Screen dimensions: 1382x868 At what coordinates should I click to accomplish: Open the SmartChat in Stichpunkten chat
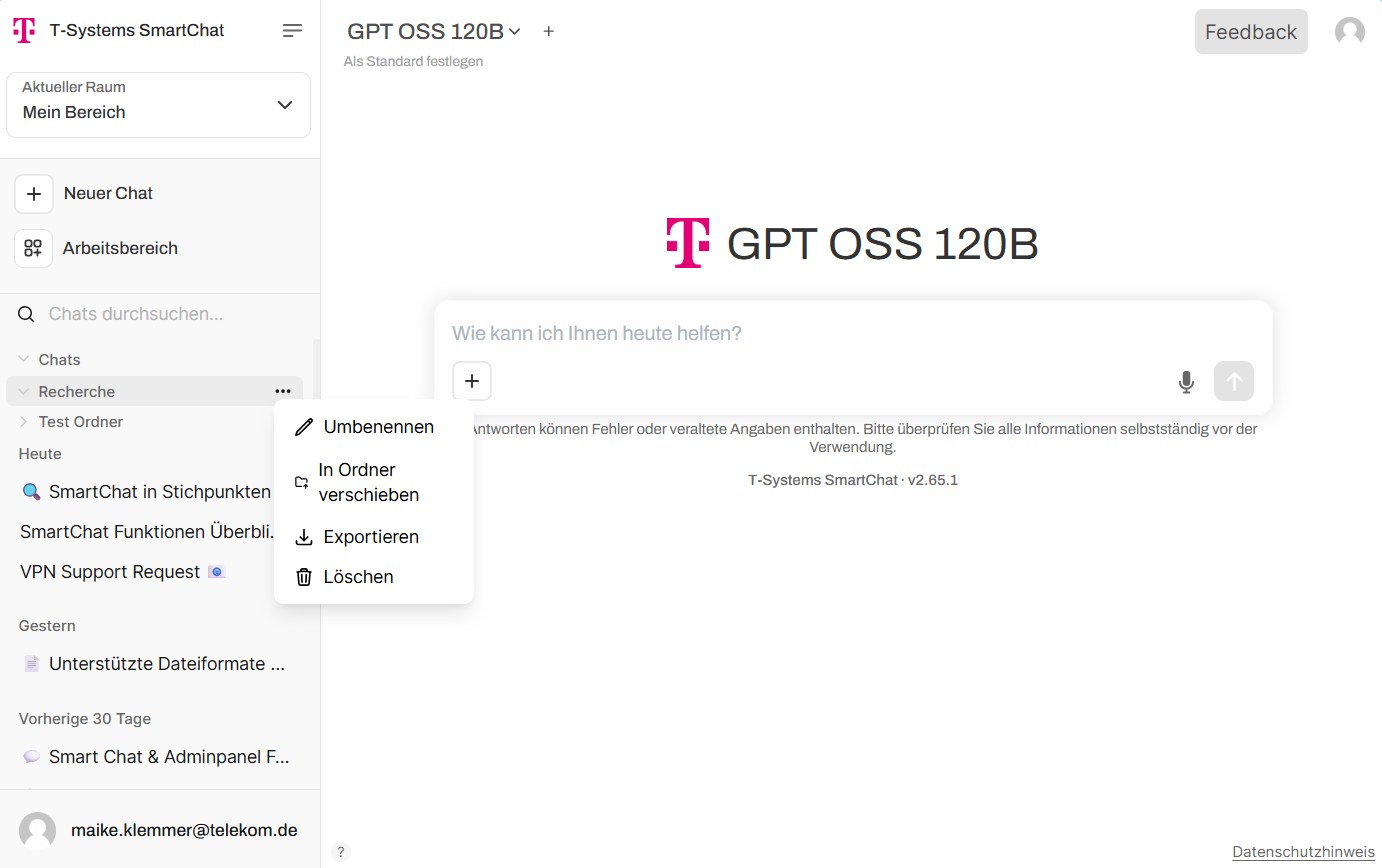coord(146,492)
